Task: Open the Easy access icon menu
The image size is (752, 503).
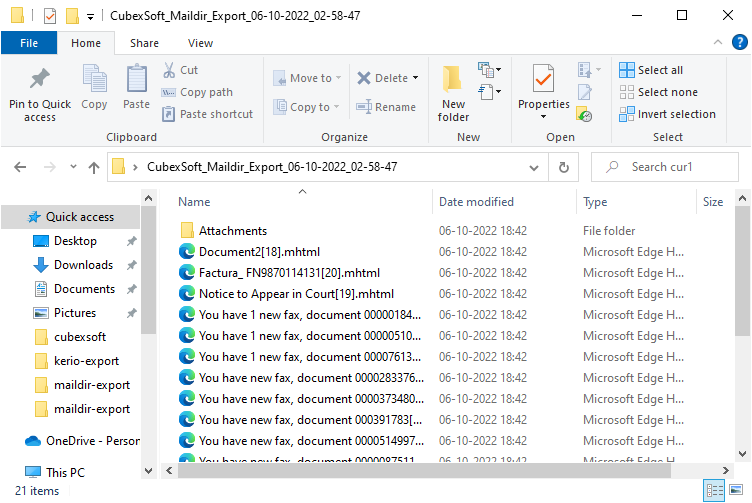Action: coord(489,91)
